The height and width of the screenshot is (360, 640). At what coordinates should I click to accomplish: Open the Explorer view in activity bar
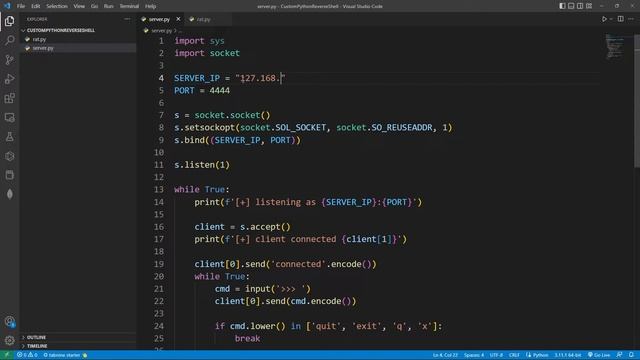tap(9, 21)
